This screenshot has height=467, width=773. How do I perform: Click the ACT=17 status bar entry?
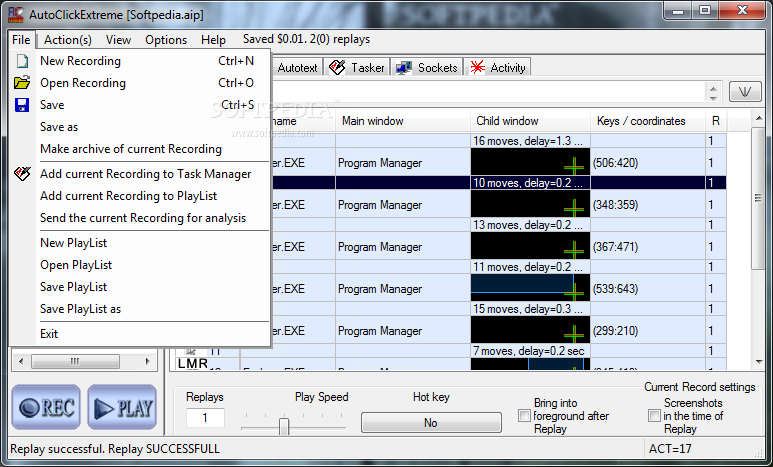click(x=670, y=449)
